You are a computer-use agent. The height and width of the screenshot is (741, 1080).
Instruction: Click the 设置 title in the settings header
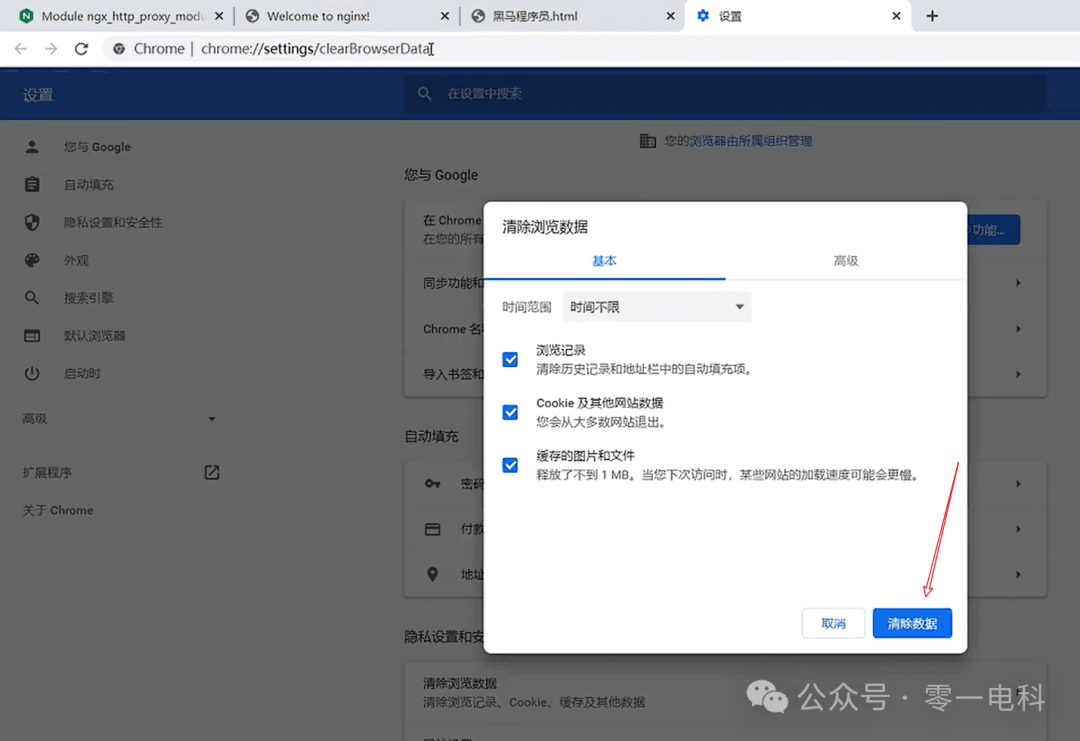pyautogui.click(x=38, y=95)
